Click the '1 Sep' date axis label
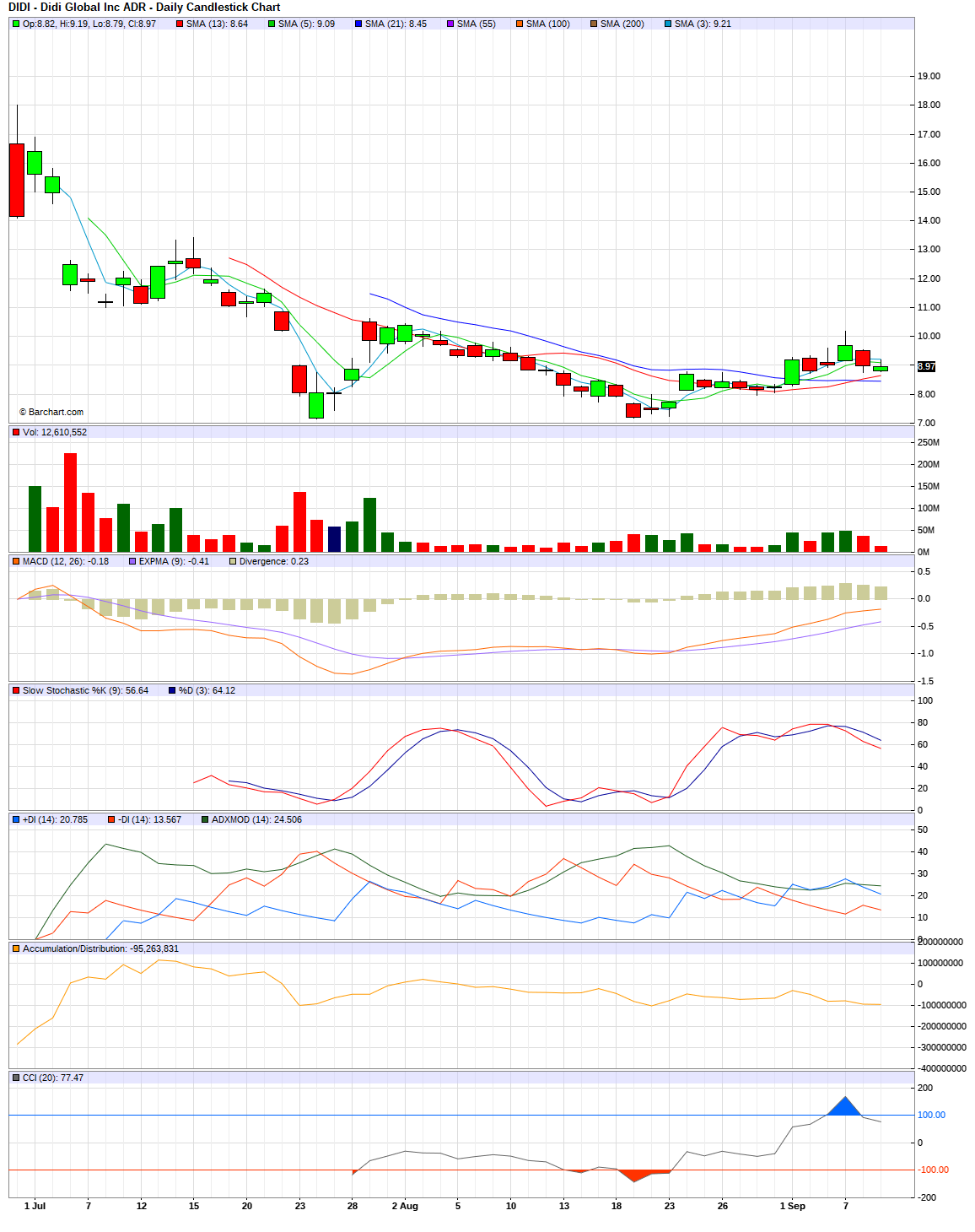The height and width of the screenshot is (1232, 975). tap(793, 1206)
